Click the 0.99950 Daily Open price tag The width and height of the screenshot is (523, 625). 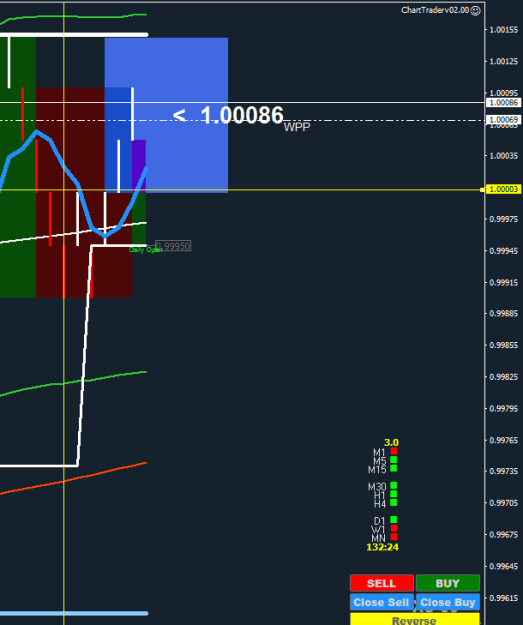[x=173, y=246]
